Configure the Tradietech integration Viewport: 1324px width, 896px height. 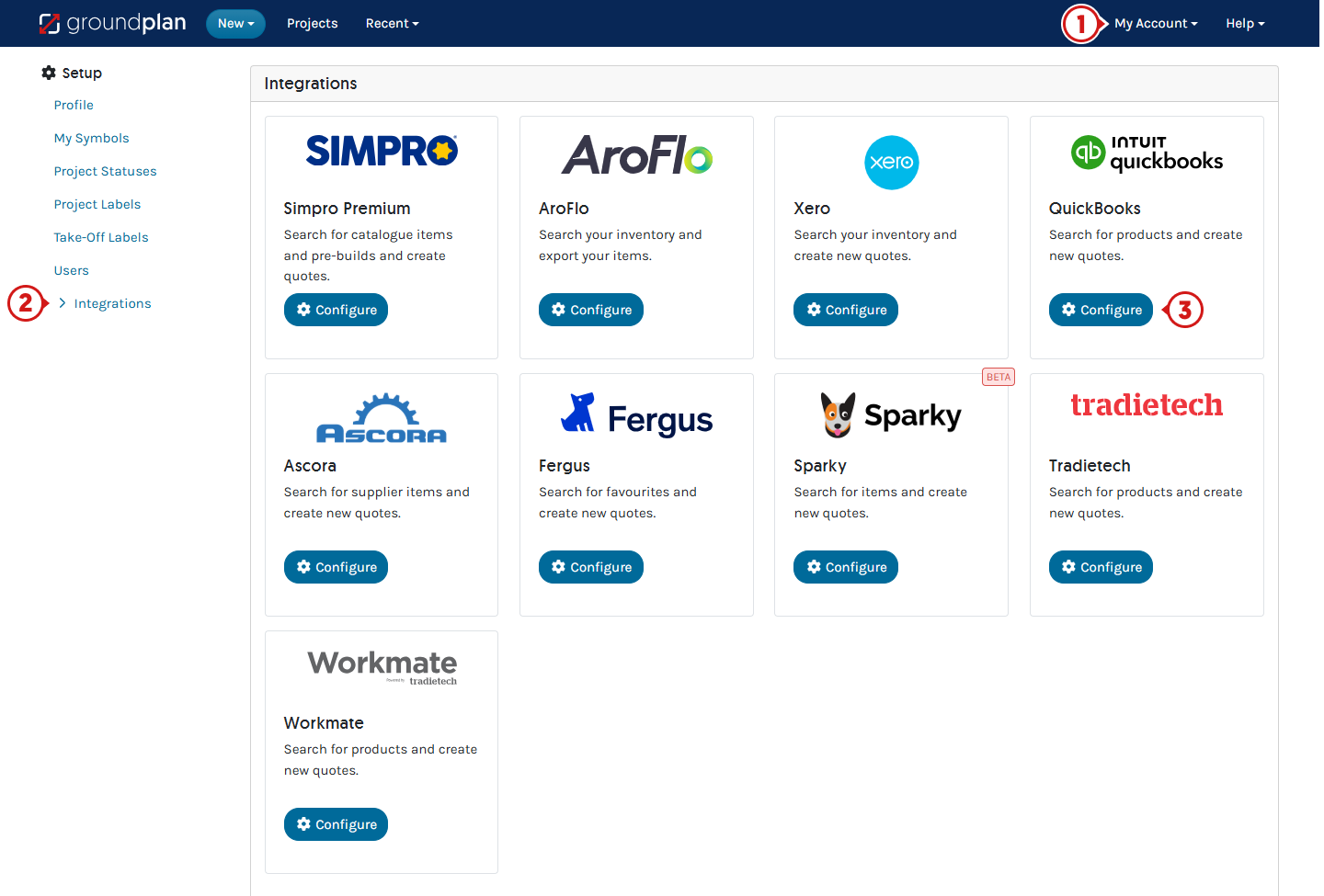pyautogui.click(x=1101, y=567)
